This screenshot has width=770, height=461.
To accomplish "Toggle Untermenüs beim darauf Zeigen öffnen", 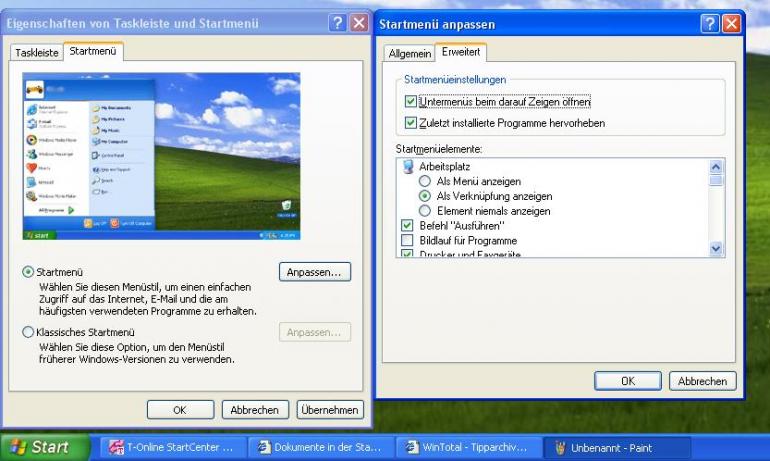I will 411,102.
